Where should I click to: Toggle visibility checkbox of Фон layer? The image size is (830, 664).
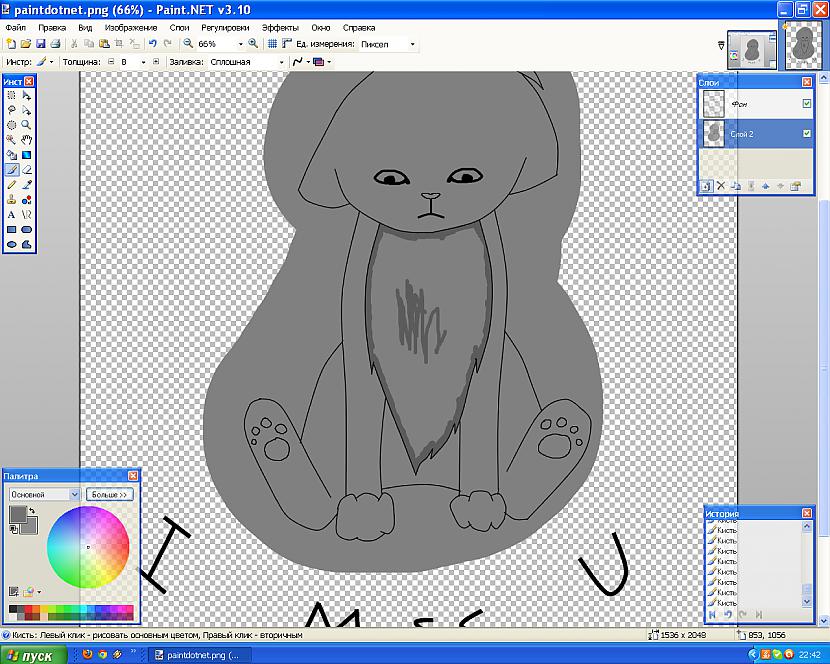[x=807, y=103]
